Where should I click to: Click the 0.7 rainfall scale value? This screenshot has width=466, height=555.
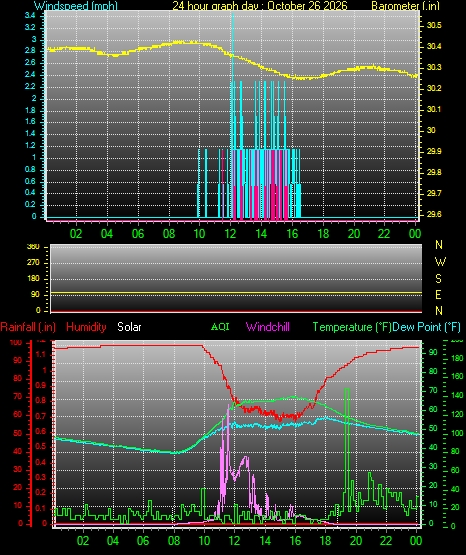click(41, 416)
